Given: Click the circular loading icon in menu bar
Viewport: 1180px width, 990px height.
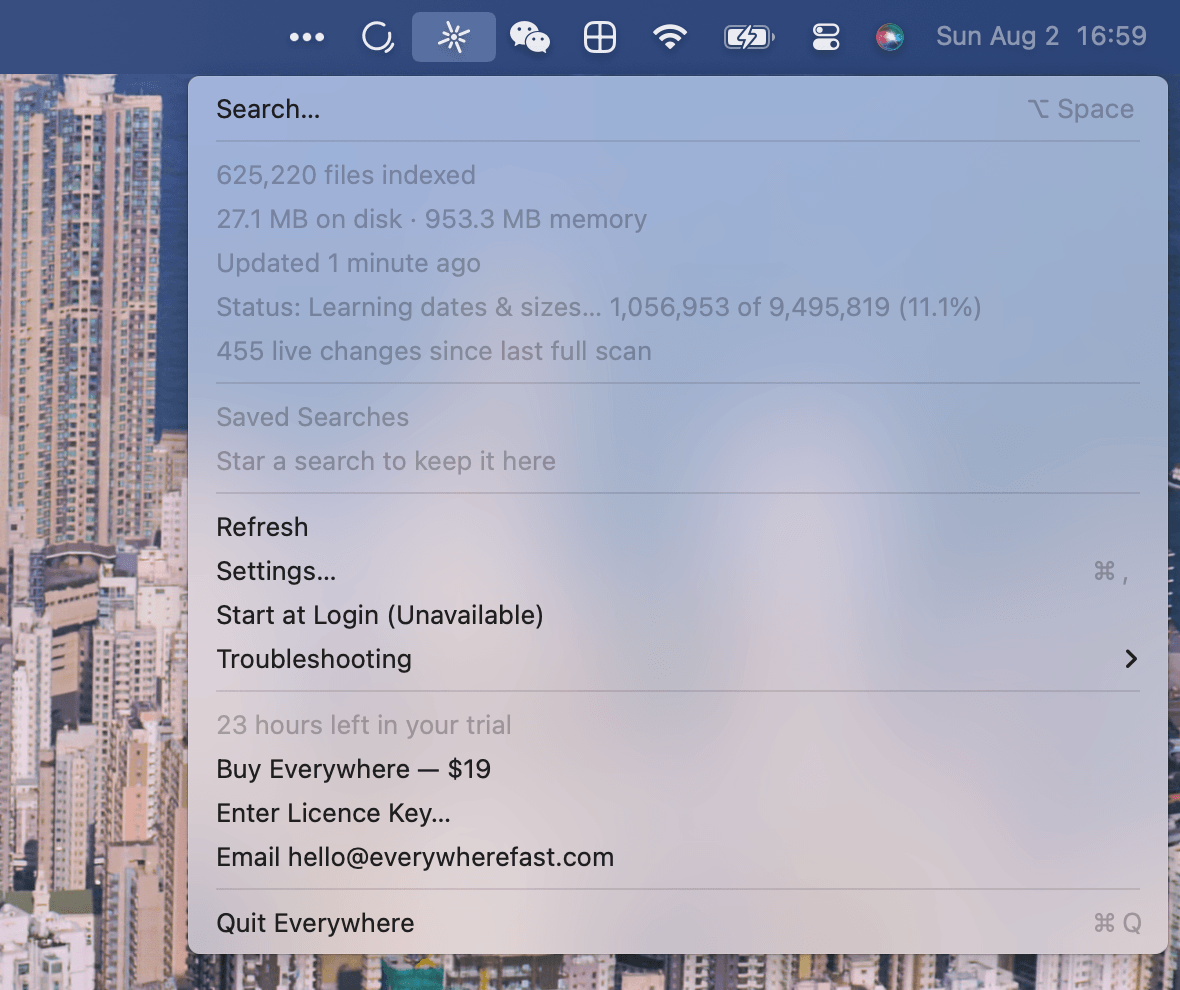Looking at the screenshot, I should coord(378,37).
